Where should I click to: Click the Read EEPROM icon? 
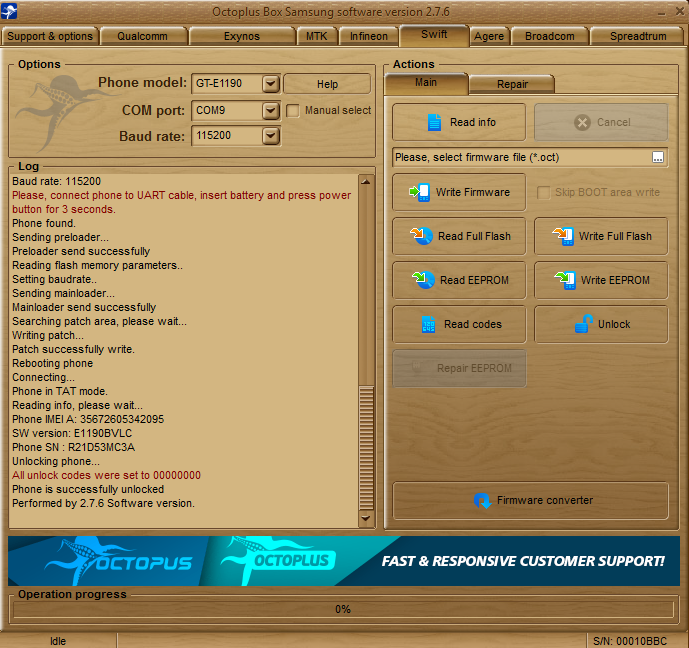[x=423, y=280]
